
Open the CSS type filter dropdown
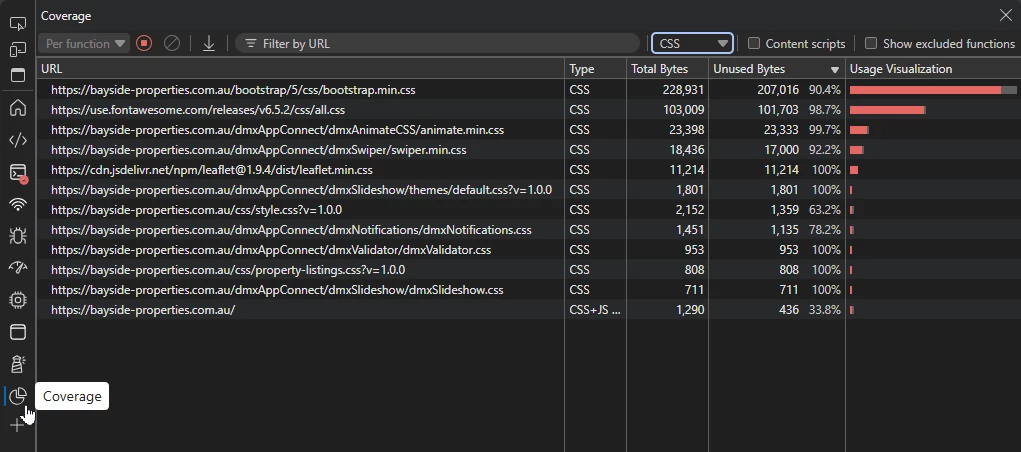point(693,44)
